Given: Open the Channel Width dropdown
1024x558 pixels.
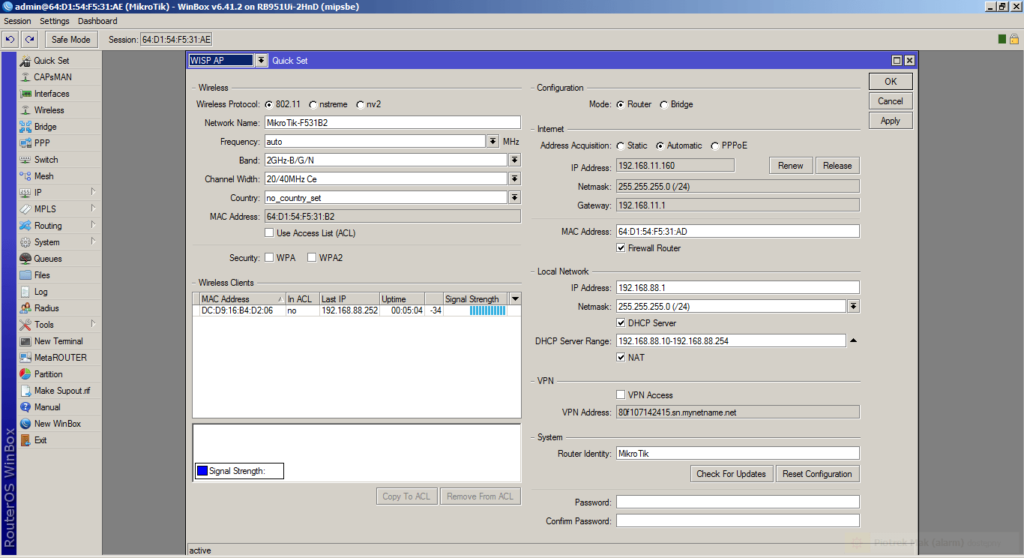Looking at the screenshot, I should 514,179.
